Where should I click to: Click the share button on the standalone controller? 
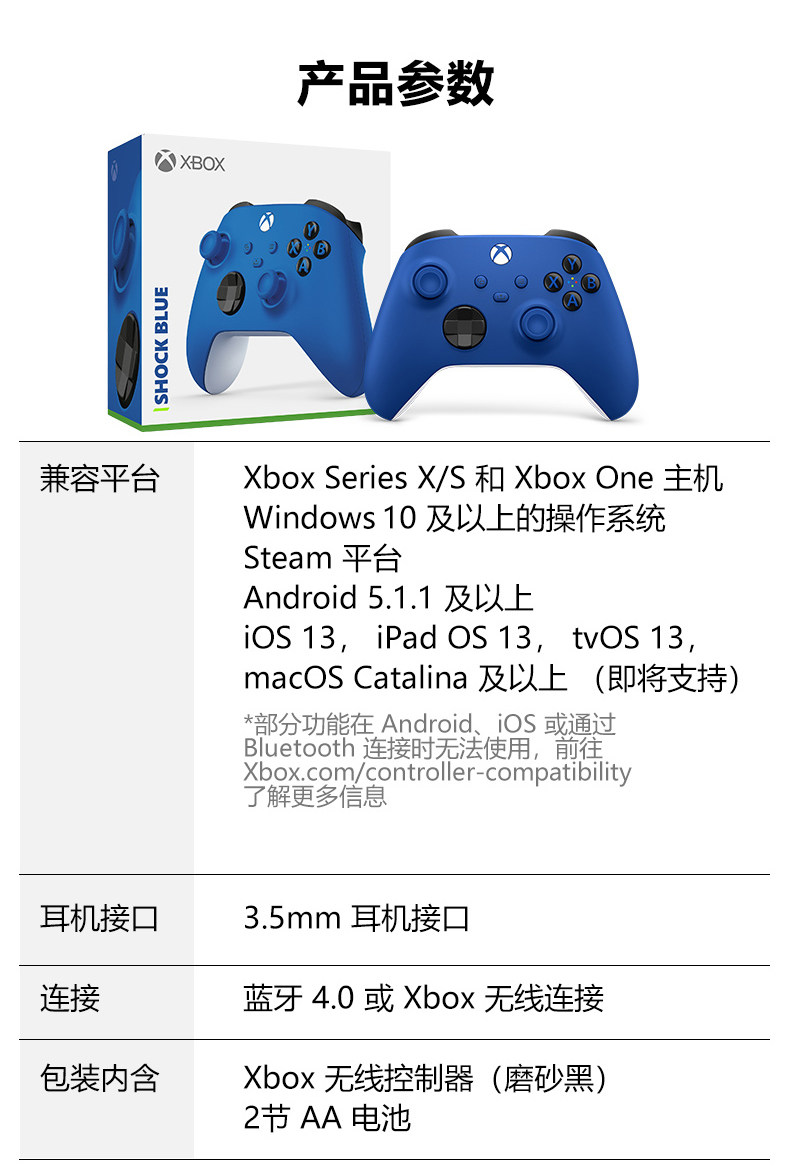click(501, 297)
